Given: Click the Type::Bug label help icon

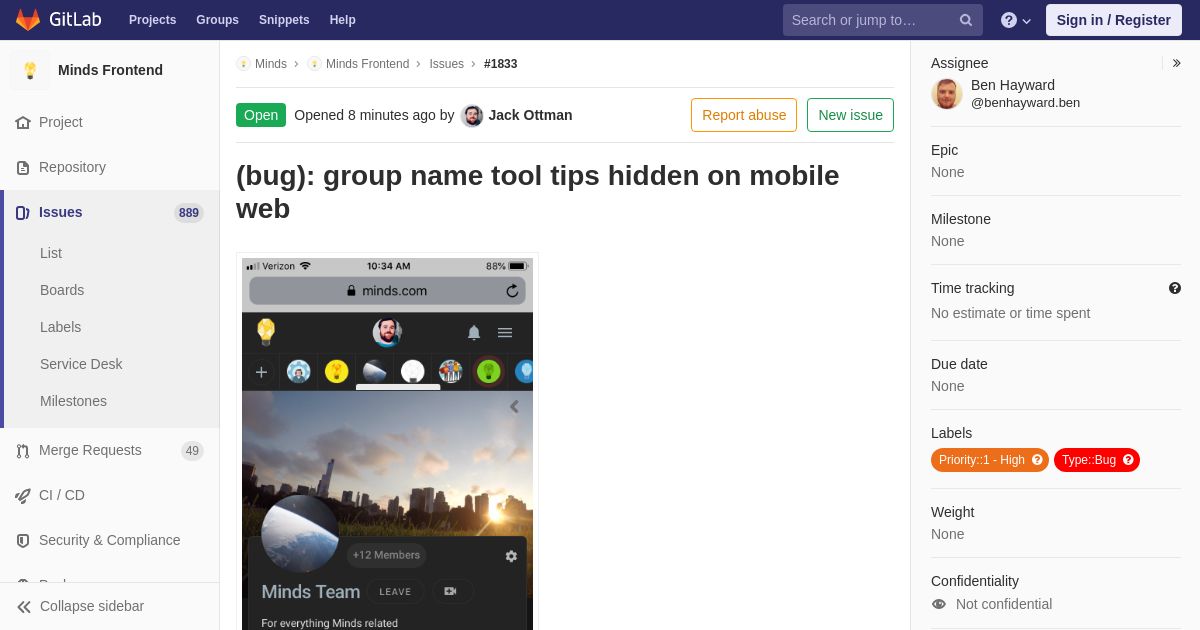Looking at the screenshot, I should 1128,460.
